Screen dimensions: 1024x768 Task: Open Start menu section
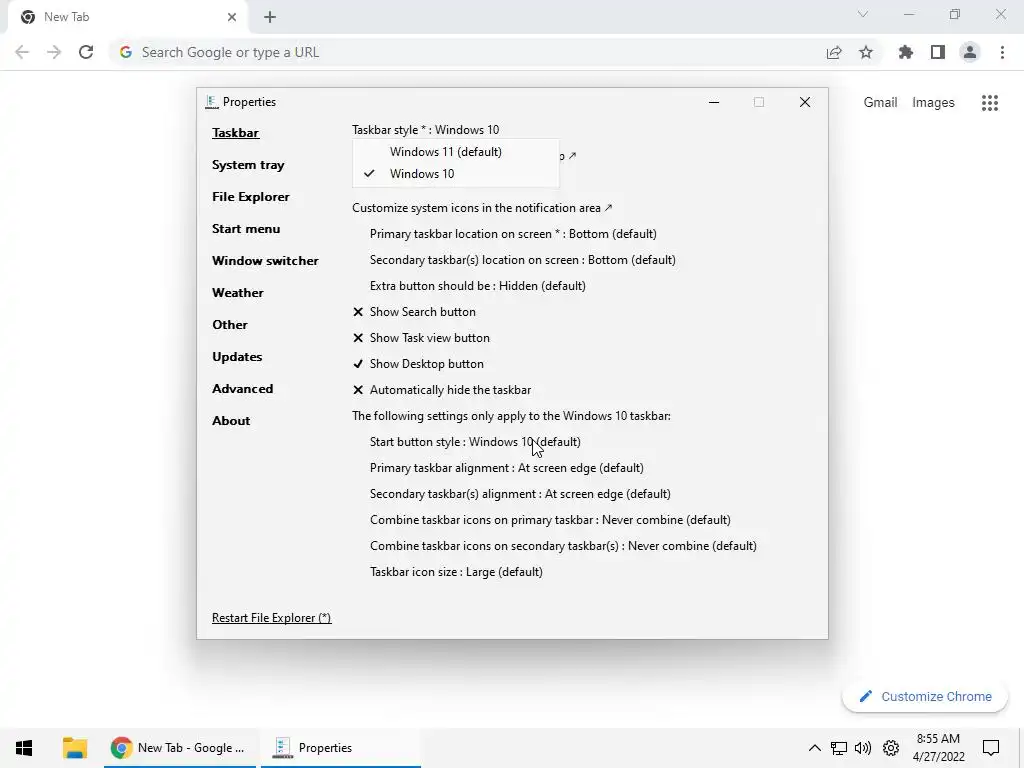(x=246, y=229)
